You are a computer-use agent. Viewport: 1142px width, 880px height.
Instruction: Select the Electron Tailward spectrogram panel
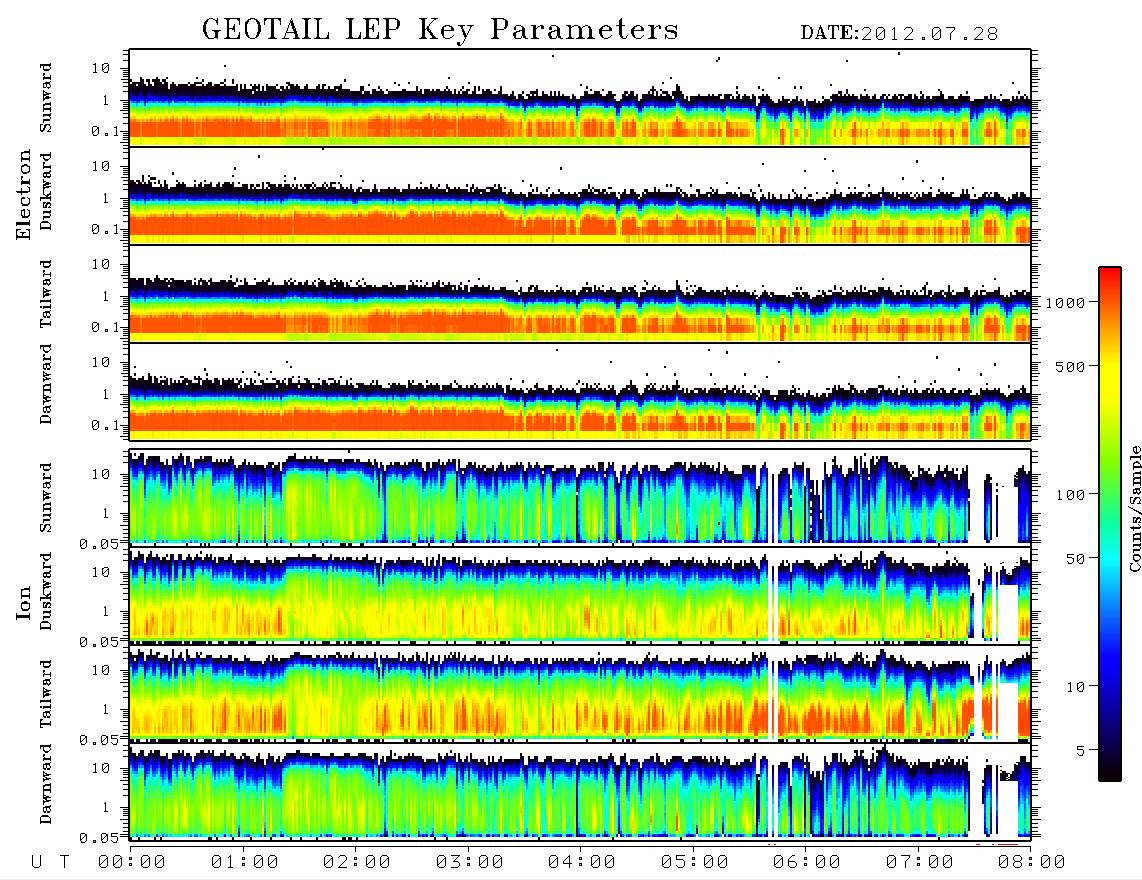coord(580,294)
